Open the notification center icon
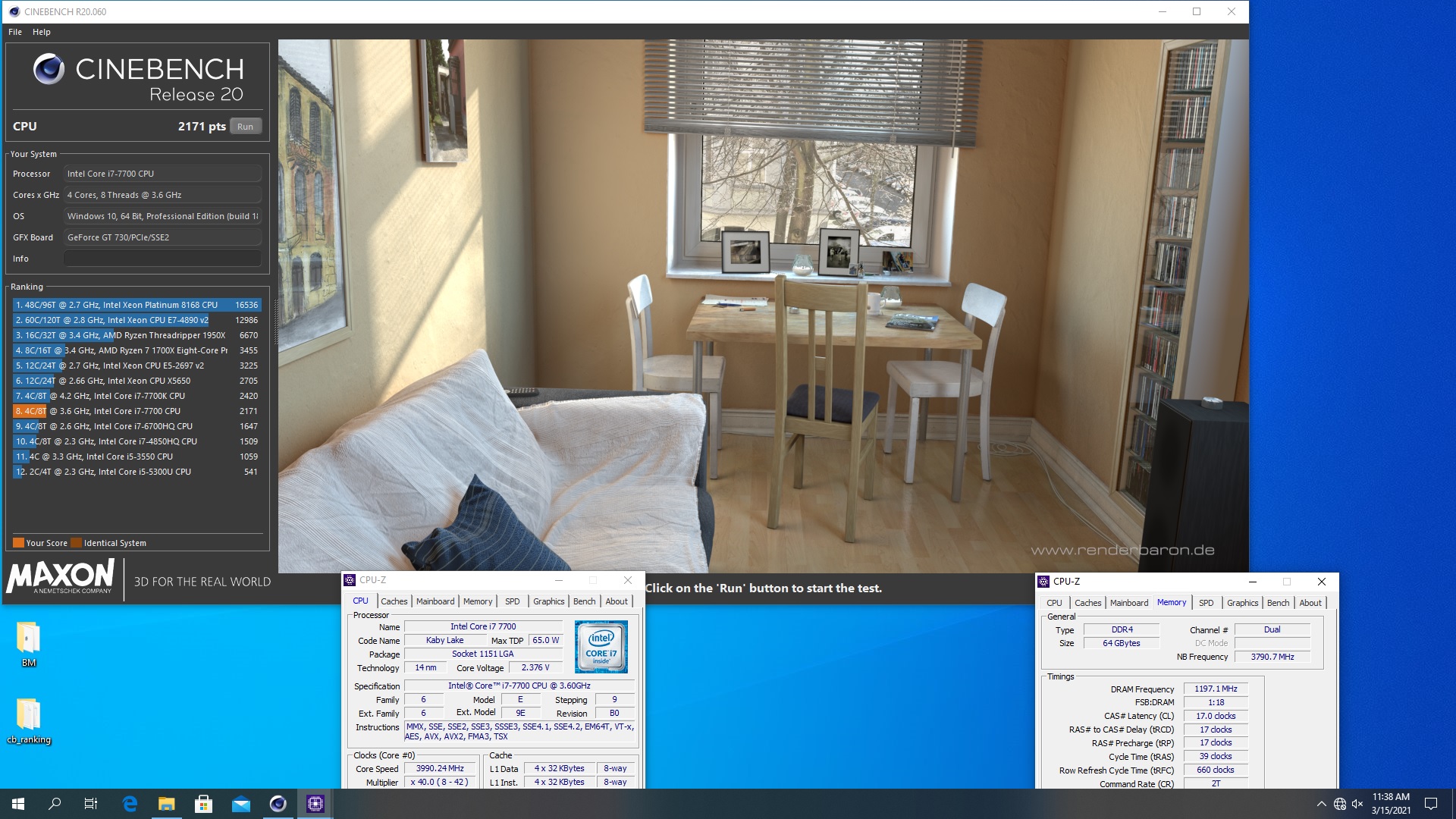The image size is (1456, 819). [1431, 804]
